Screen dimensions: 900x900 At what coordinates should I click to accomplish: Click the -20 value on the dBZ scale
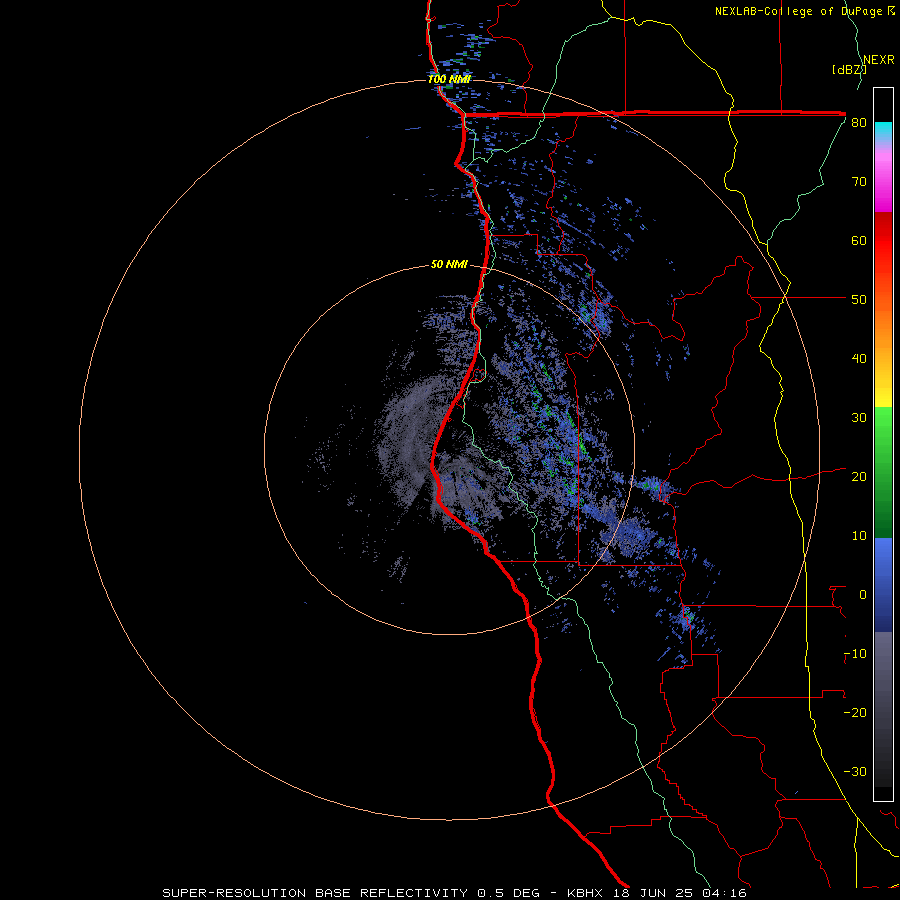855,713
